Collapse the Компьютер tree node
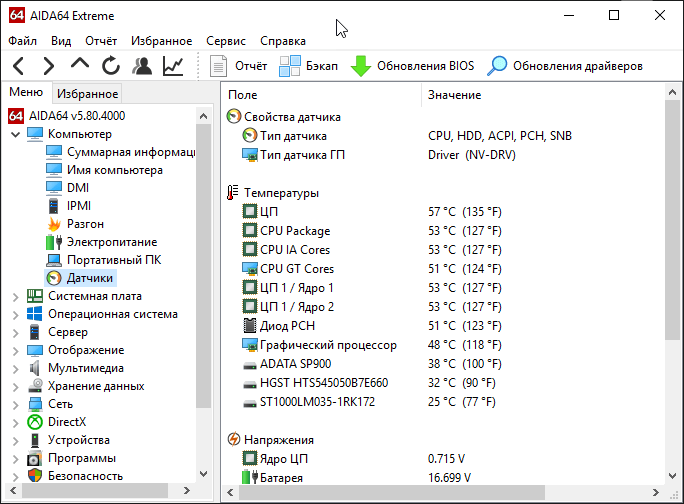The height and width of the screenshot is (504, 684). [x=16, y=134]
